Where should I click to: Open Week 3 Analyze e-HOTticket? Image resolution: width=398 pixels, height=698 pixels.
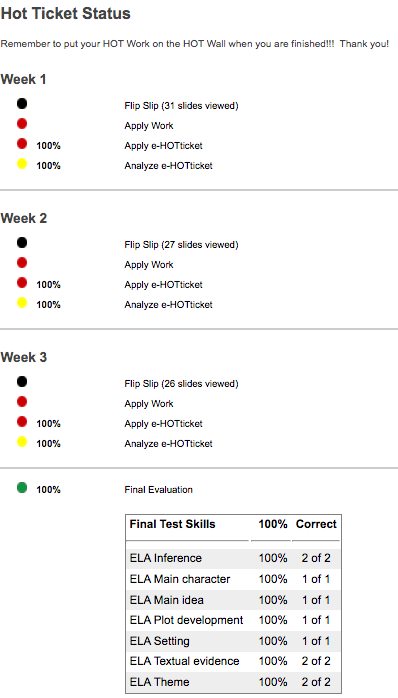[x=168, y=444]
